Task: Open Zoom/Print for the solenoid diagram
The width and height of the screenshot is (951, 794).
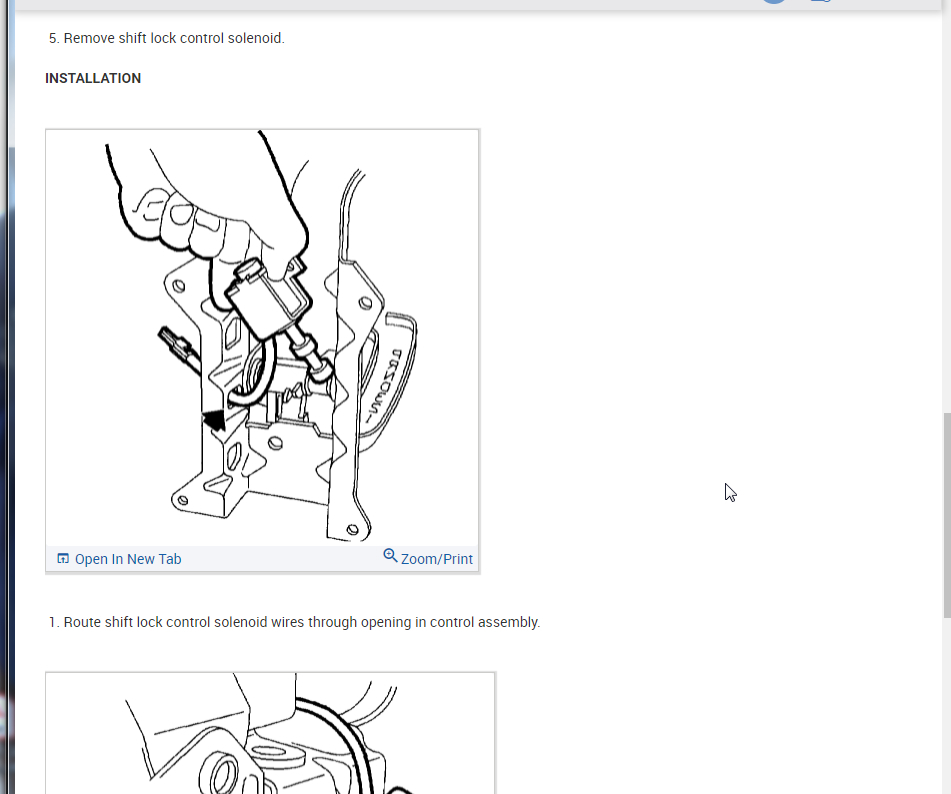Action: click(428, 558)
